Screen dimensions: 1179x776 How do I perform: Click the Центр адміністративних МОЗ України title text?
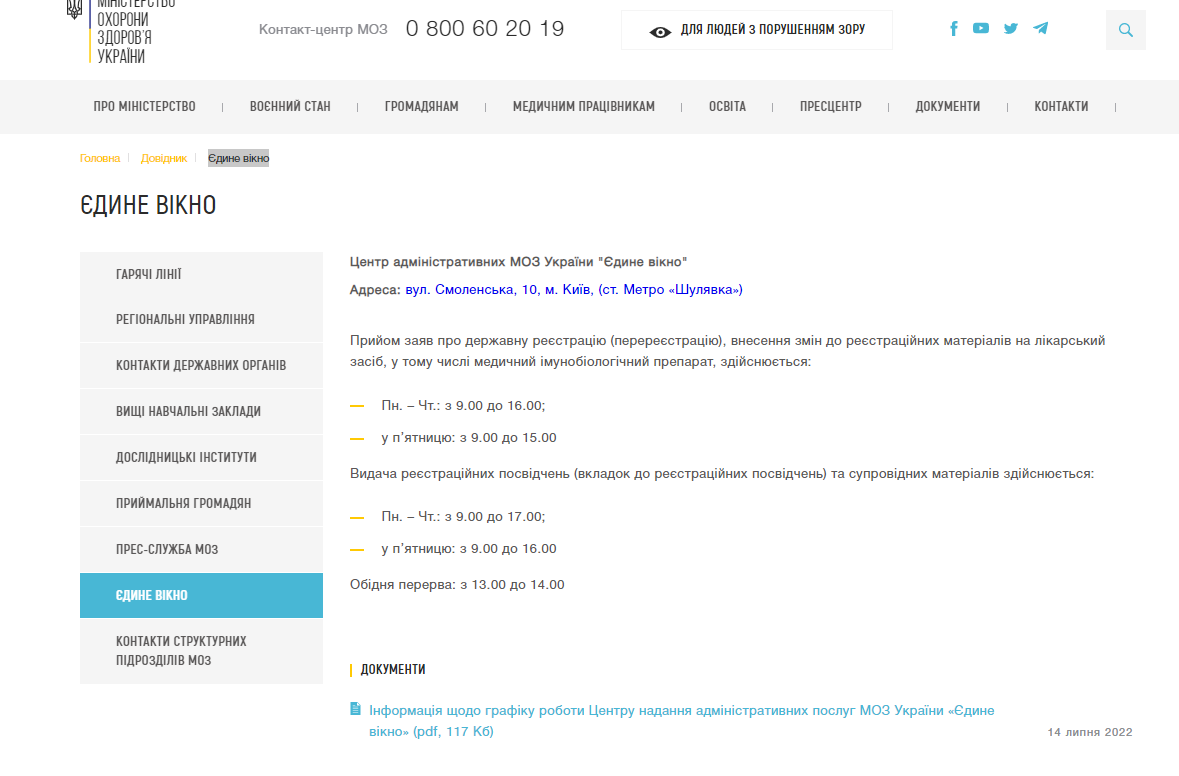pyautogui.click(x=518, y=262)
